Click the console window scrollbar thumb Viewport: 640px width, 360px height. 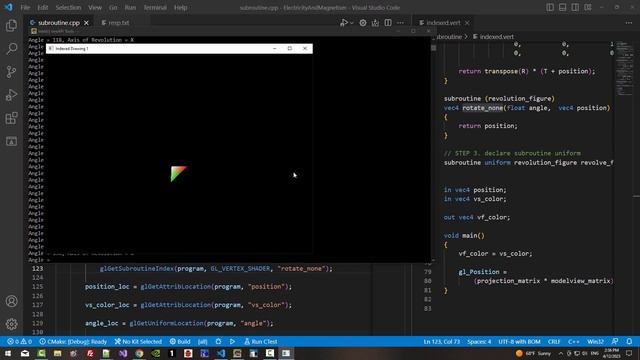pyautogui.click(x=433, y=48)
